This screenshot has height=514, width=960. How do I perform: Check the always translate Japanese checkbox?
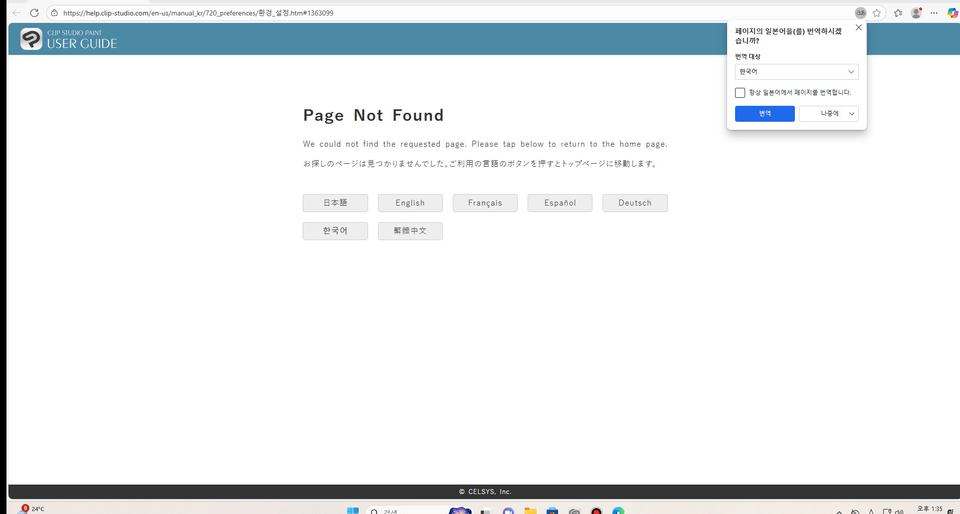click(x=740, y=92)
